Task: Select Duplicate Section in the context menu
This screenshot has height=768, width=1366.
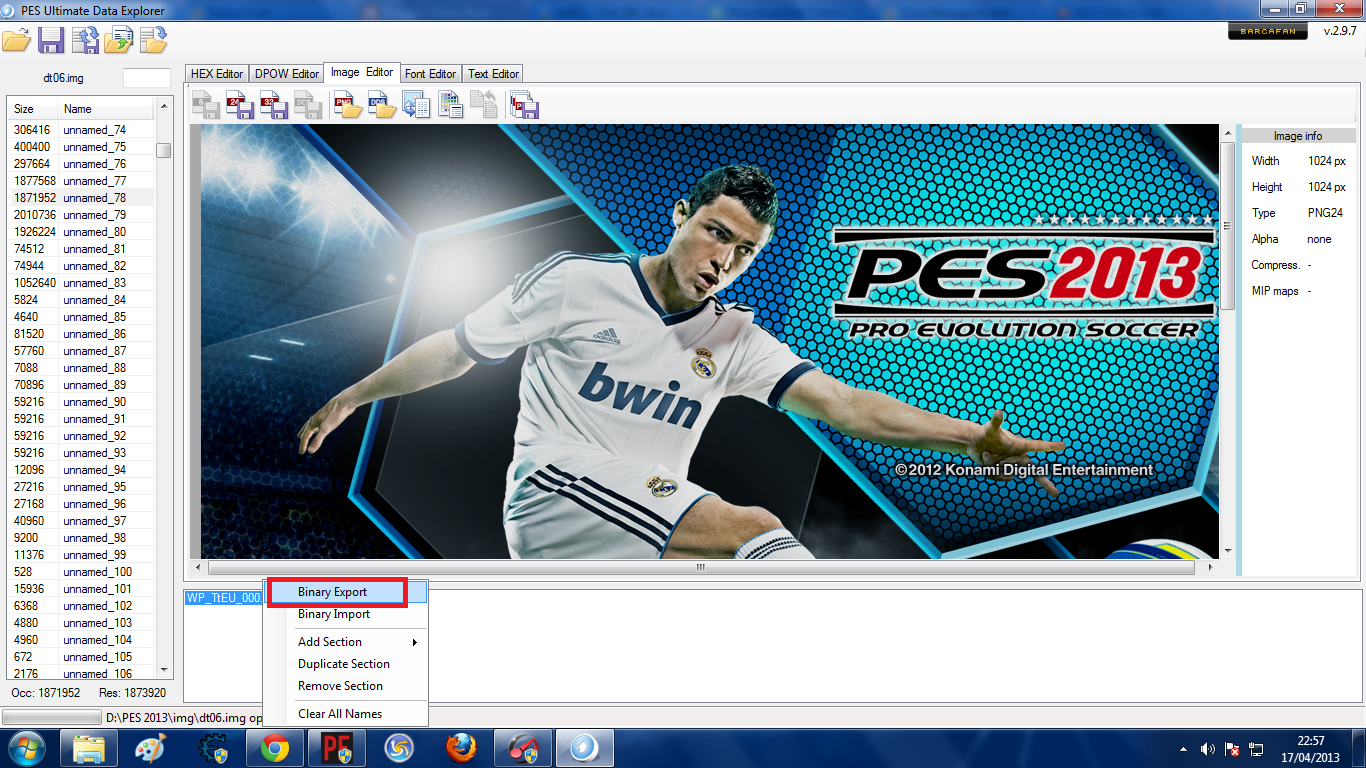Action: pos(345,664)
